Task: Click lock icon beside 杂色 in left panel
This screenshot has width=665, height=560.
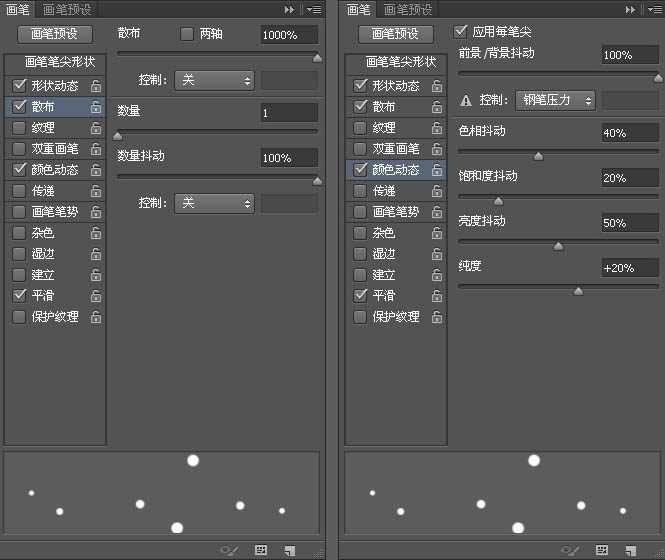Action: (x=96, y=233)
